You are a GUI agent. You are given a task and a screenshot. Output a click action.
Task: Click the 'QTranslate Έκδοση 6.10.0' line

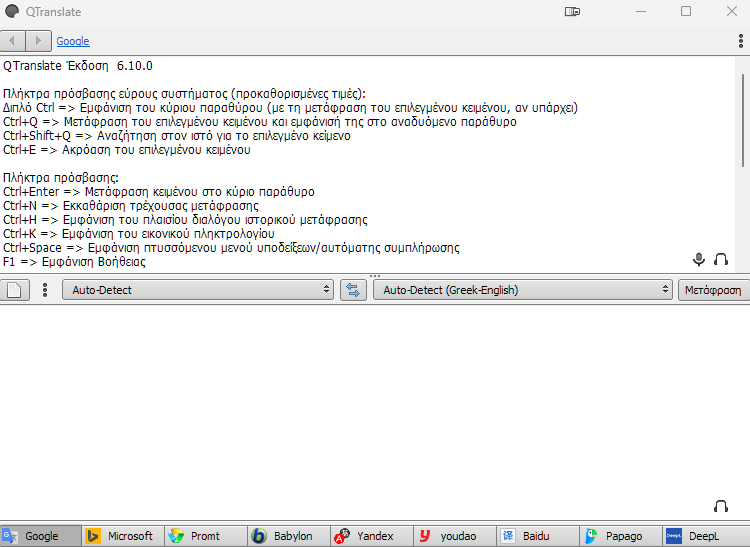(78, 66)
